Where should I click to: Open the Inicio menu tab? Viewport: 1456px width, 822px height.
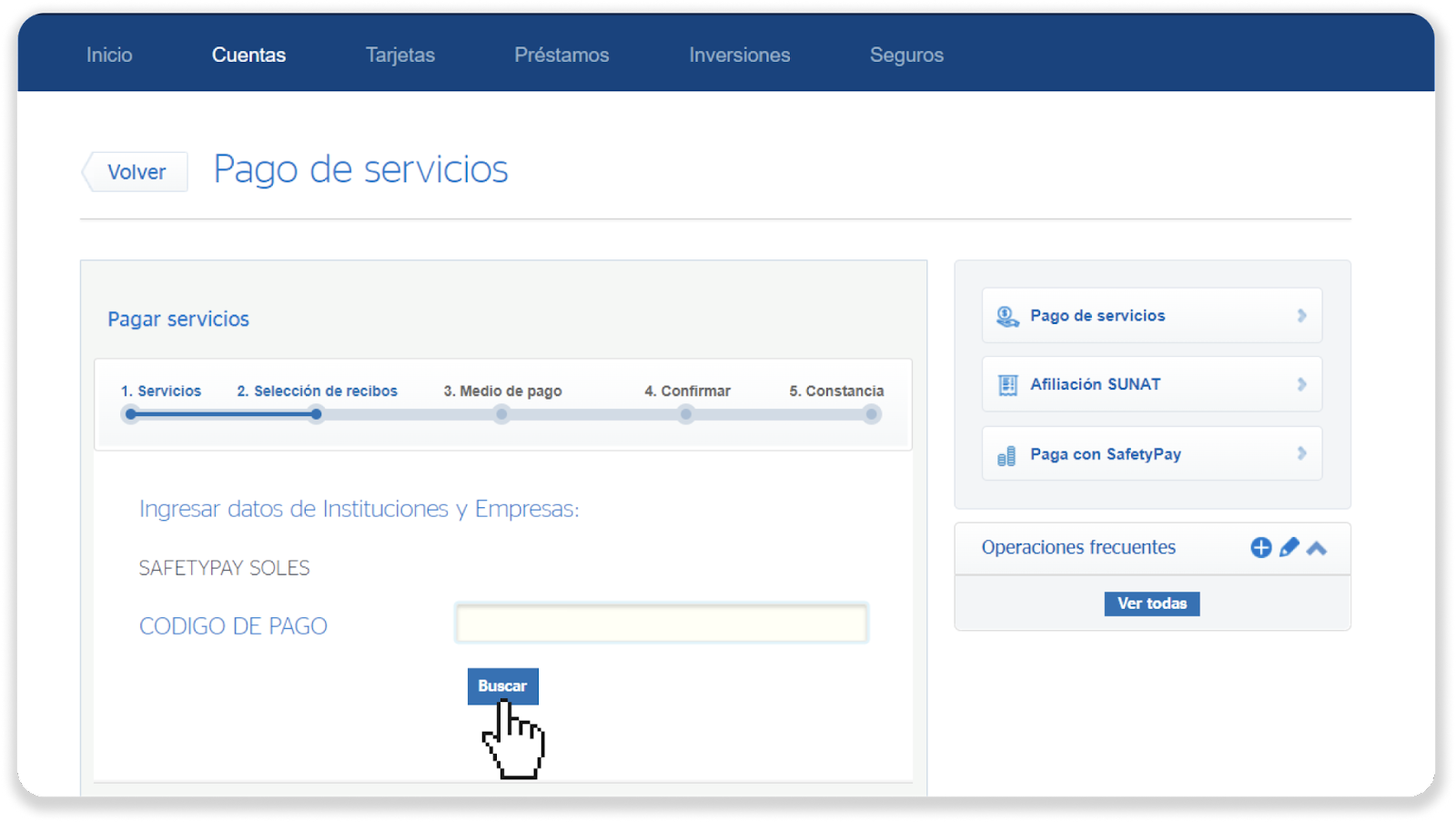pos(109,55)
